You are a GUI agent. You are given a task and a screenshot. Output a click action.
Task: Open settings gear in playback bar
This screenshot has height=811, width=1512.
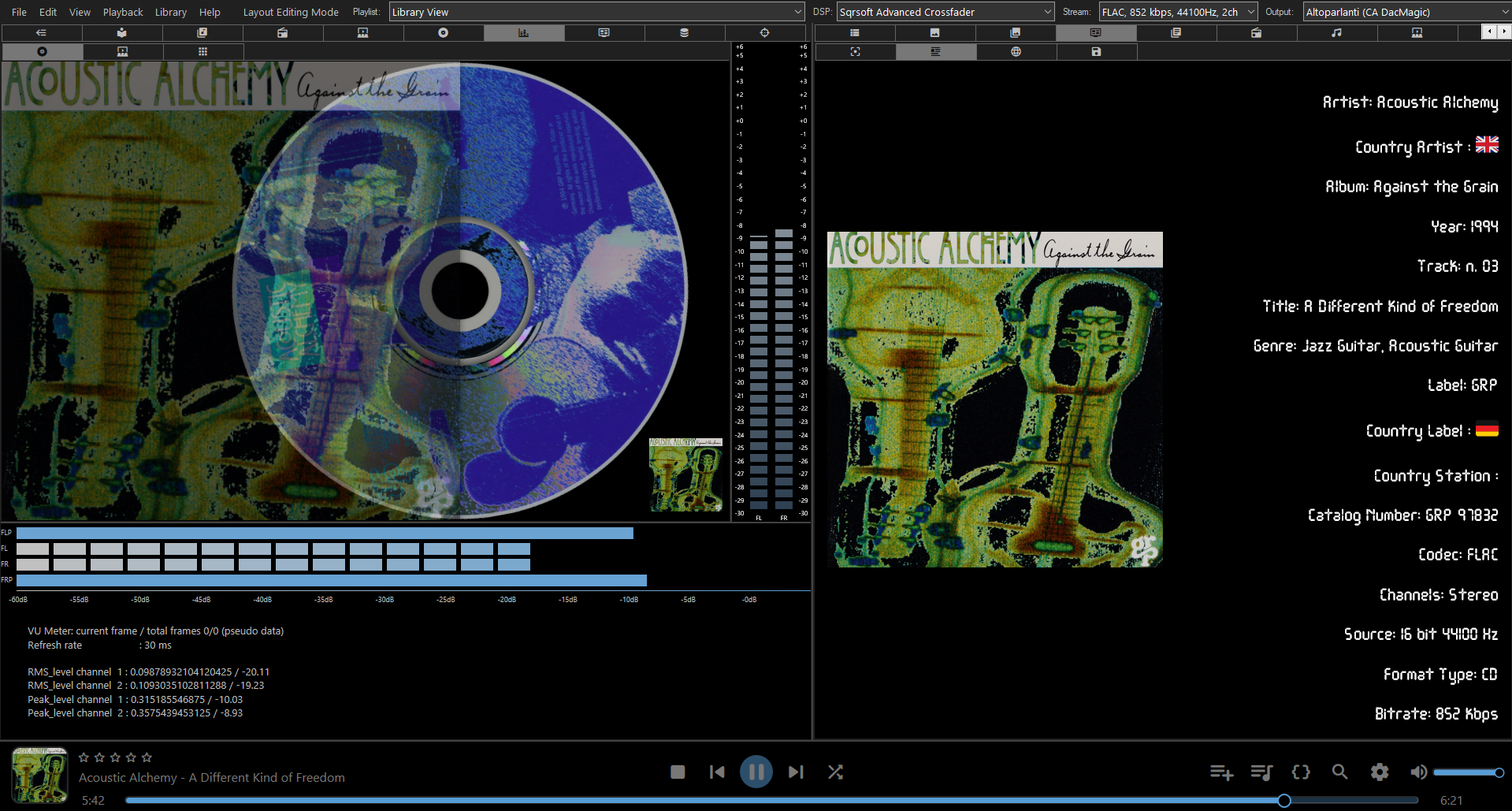pos(1380,772)
